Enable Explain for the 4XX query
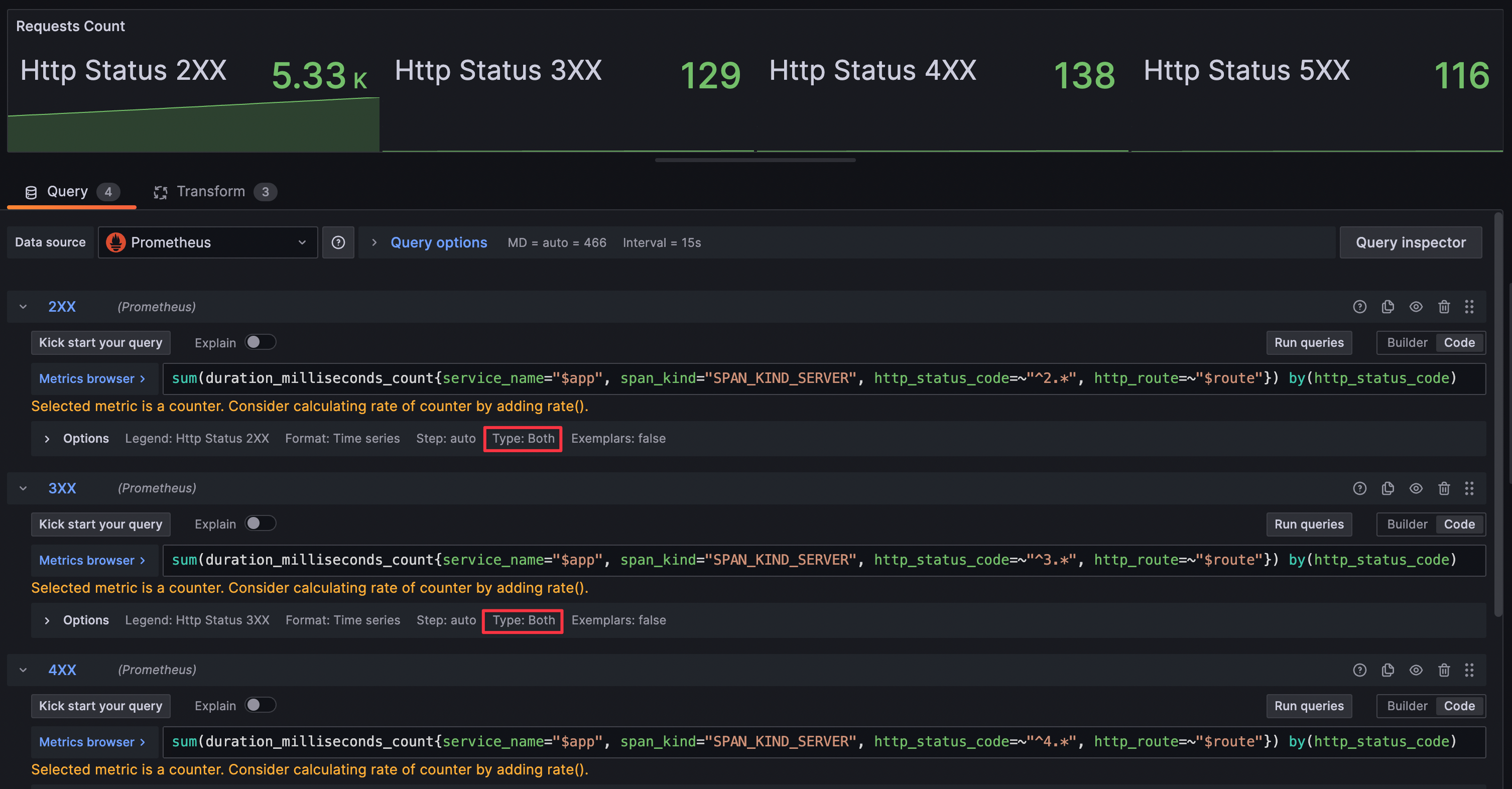The height and width of the screenshot is (789, 1512). (x=260, y=705)
